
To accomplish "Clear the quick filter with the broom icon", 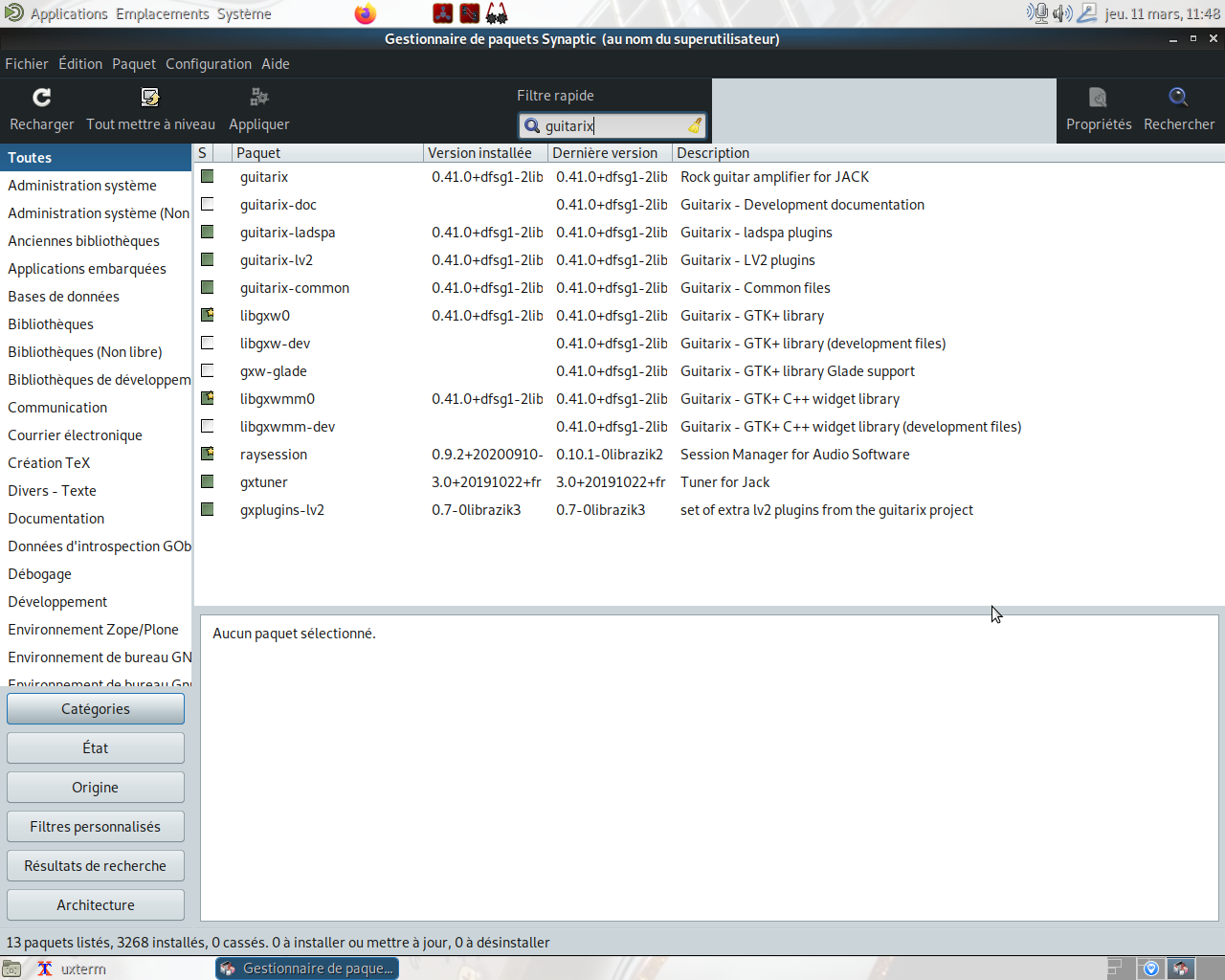I will (695, 126).
